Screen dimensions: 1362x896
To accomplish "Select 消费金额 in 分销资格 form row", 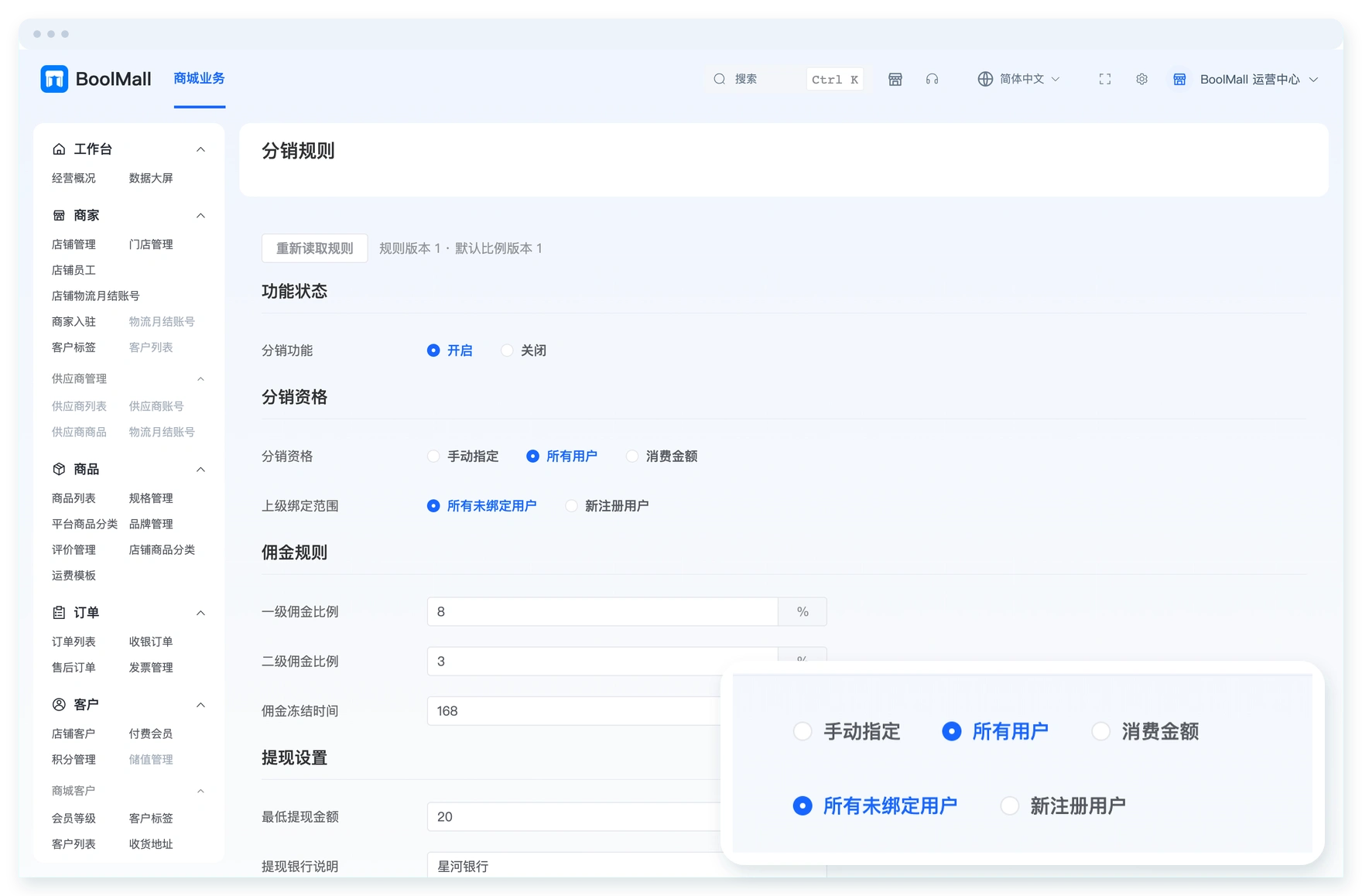I will tap(662, 457).
